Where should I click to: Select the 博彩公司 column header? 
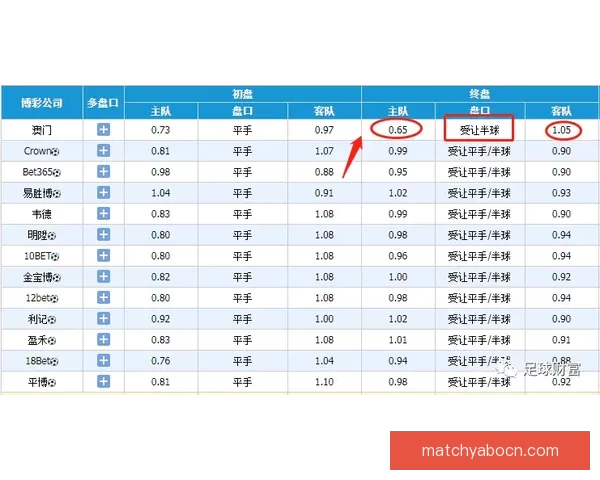(42, 103)
